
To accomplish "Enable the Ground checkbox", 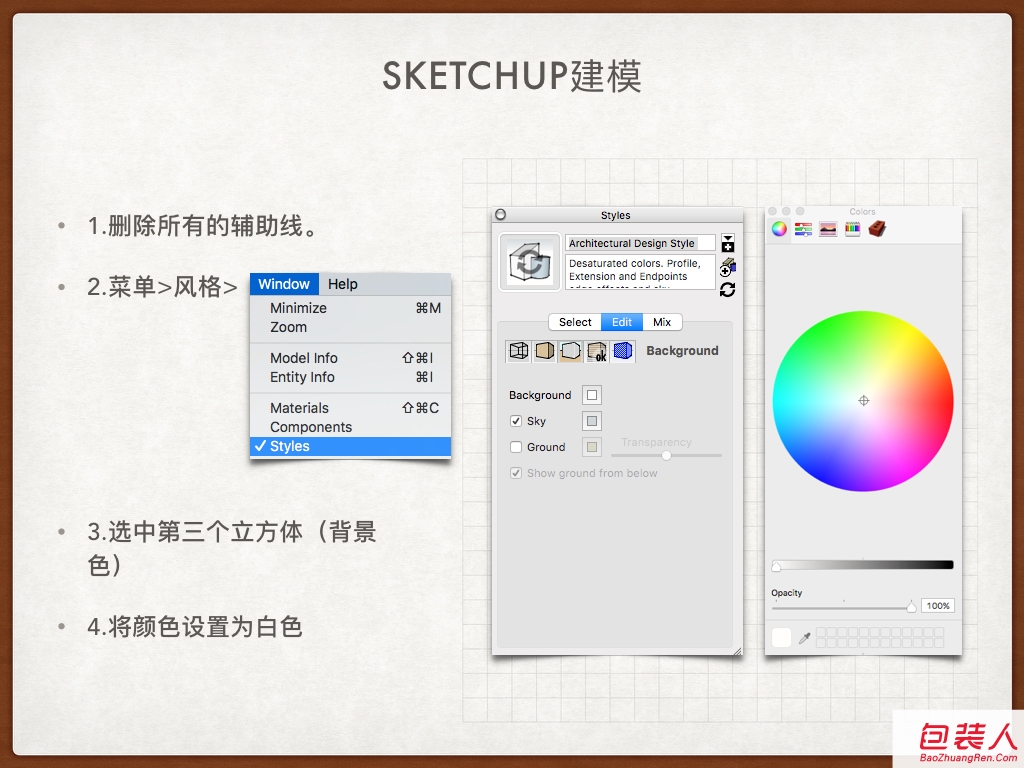I will (516, 447).
